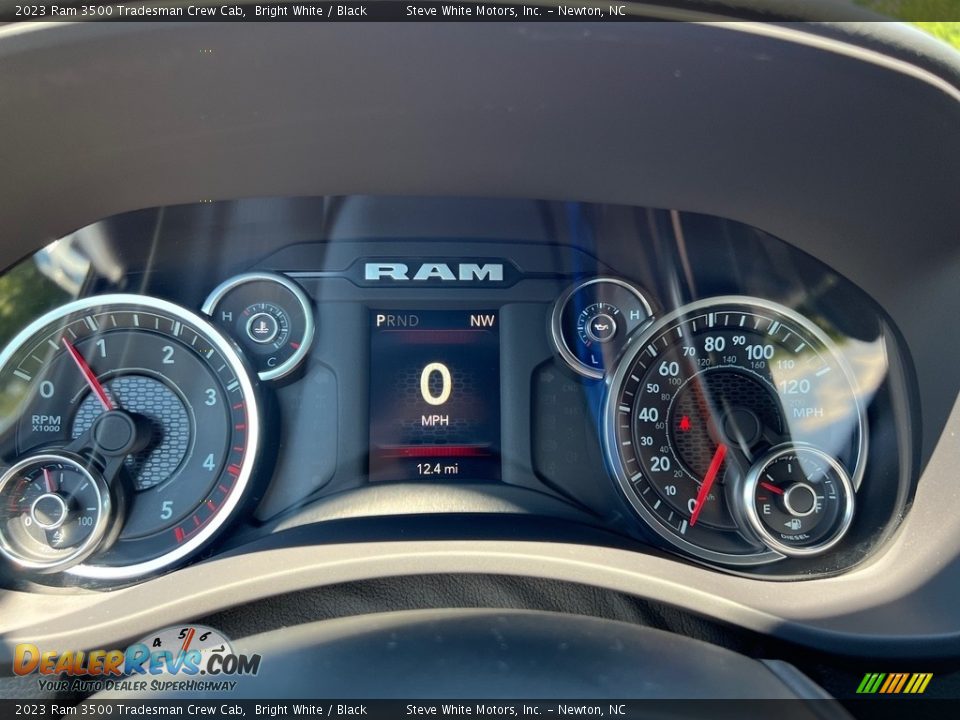Viewport: 960px width, 720px height.
Task: Click the DEF gauge center hub
Action: point(48,511)
